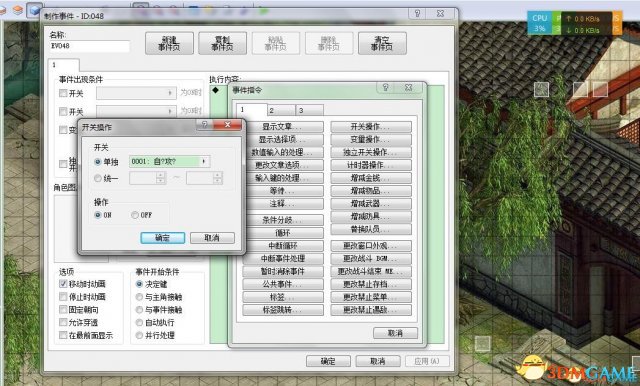
Task: Open 更改禁止遇敌 command
Action: click(371, 310)
